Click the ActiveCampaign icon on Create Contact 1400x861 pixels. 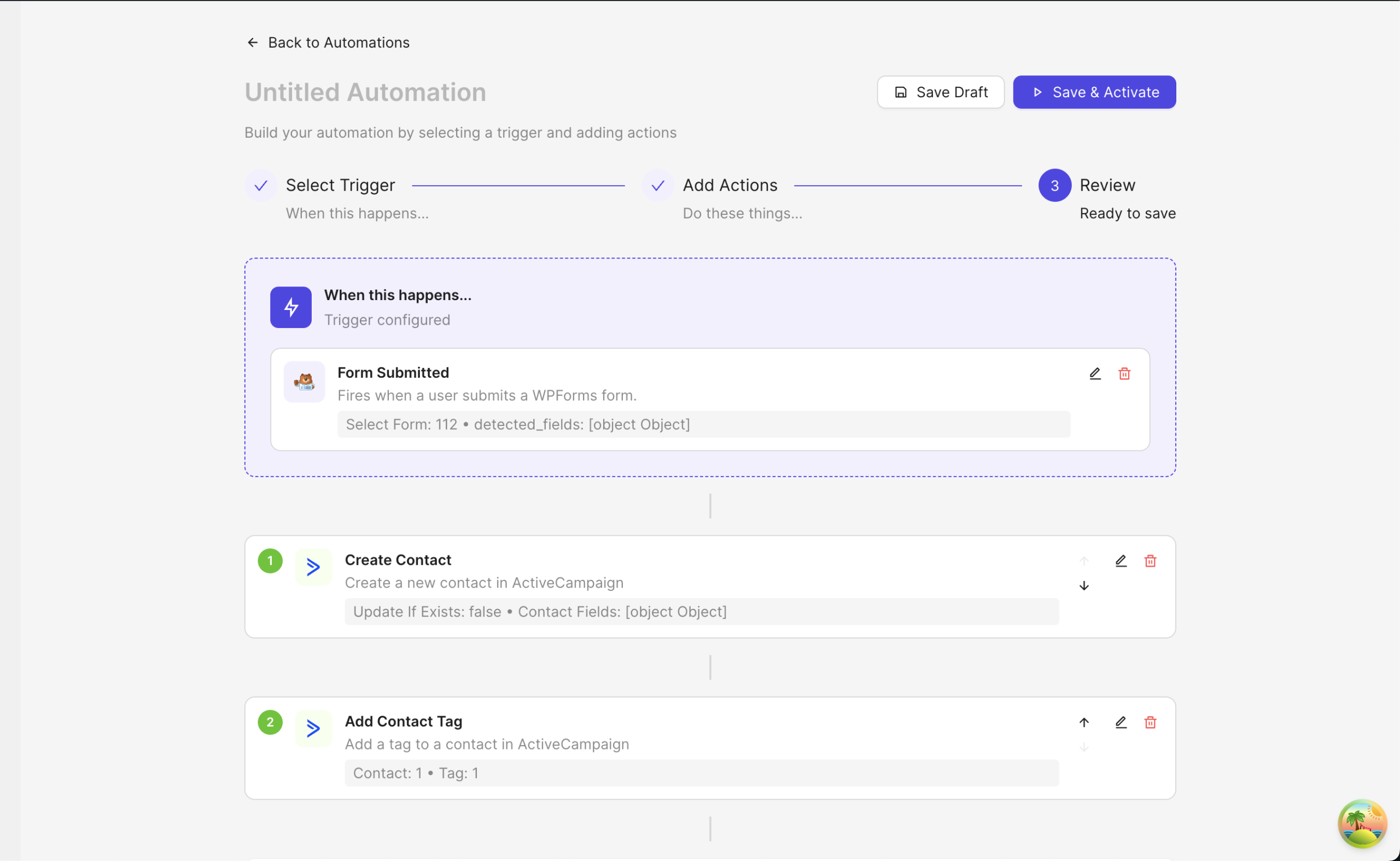click(x=313, y=567)
